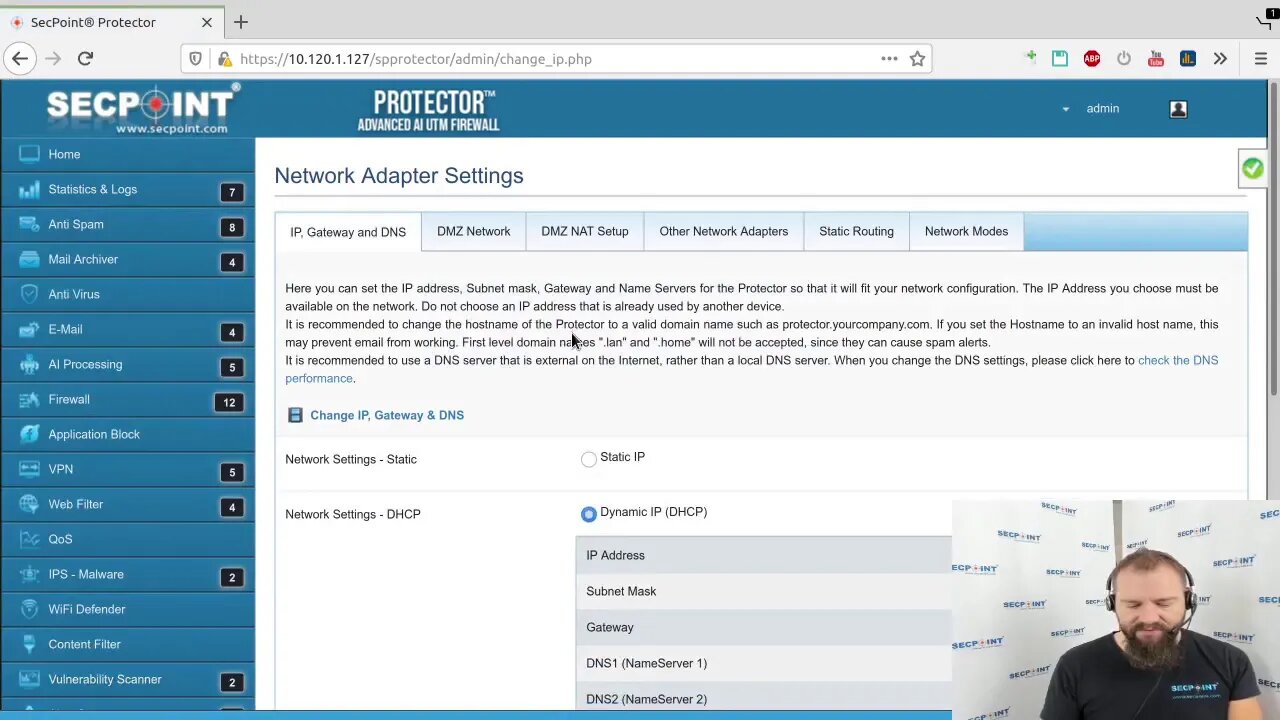Select the Anti Spam sidebar icon

click(29, 224)
